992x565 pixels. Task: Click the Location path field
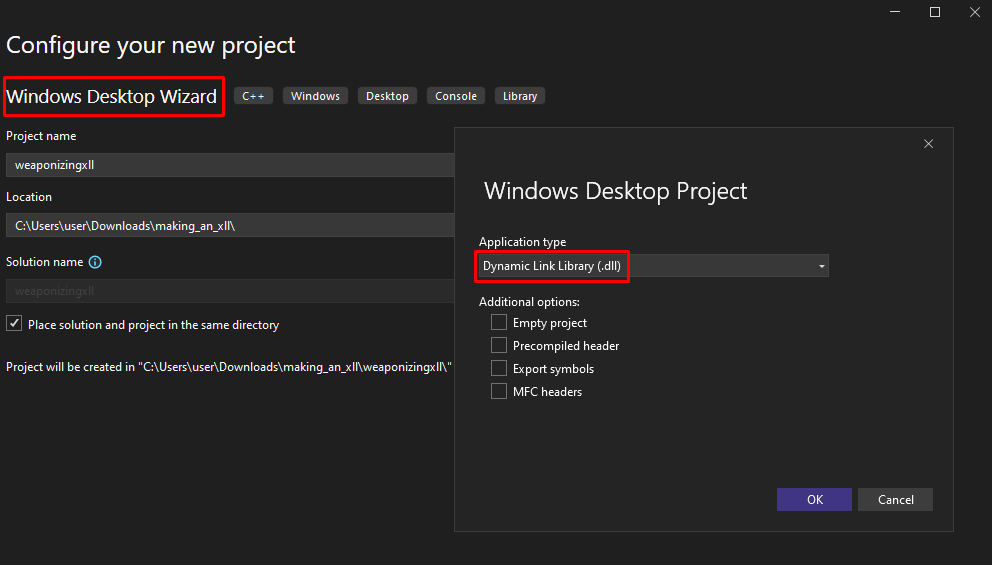click(x=230, y=225)
